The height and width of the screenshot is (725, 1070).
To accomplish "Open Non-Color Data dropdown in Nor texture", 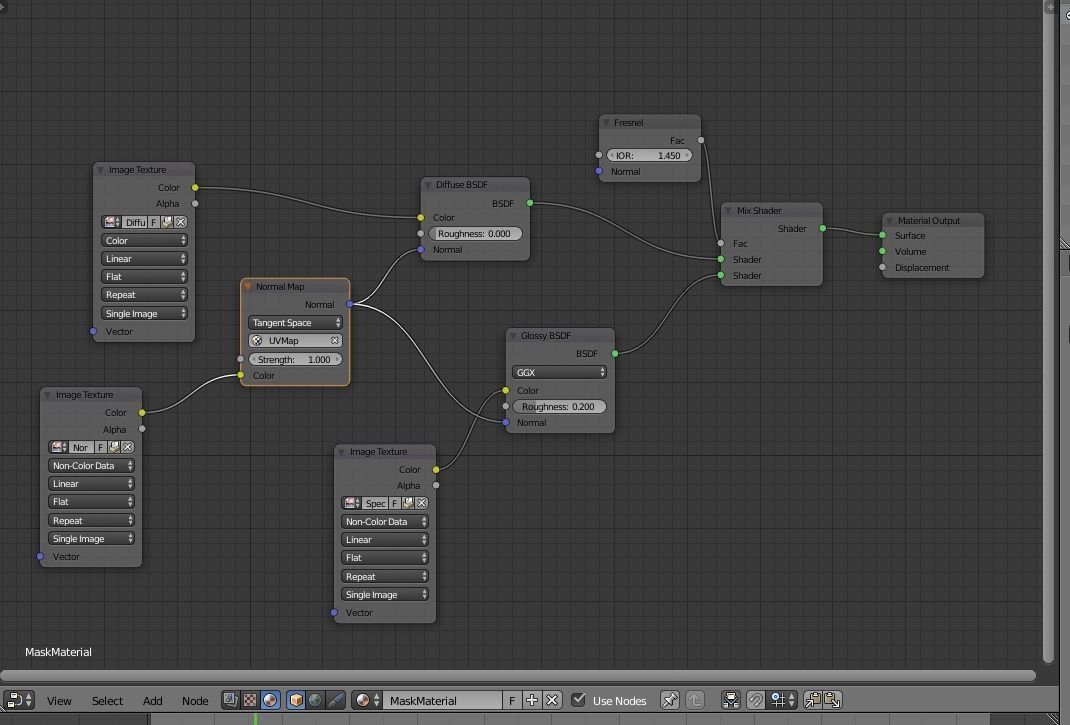I will [91, 466].
